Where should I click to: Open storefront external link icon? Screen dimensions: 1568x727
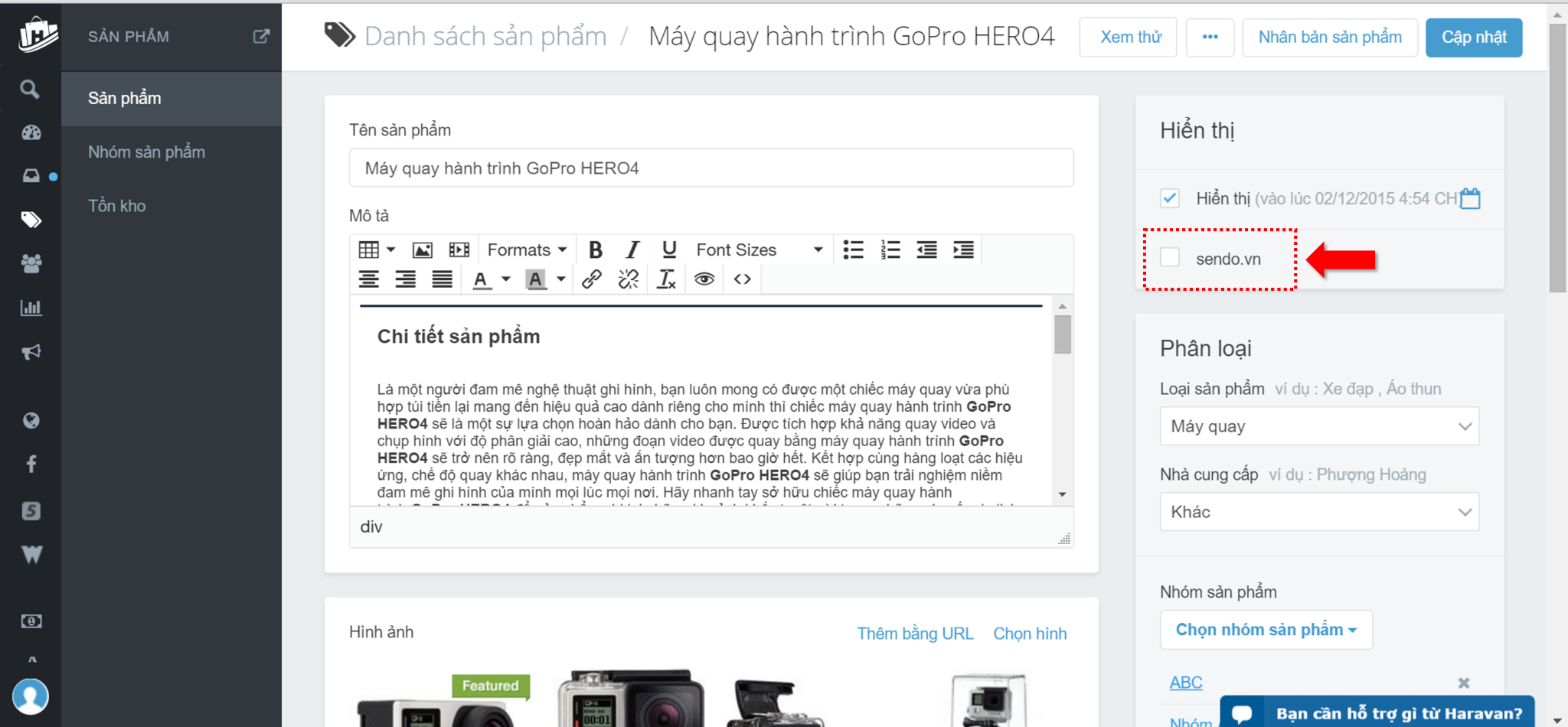(262, 36)
